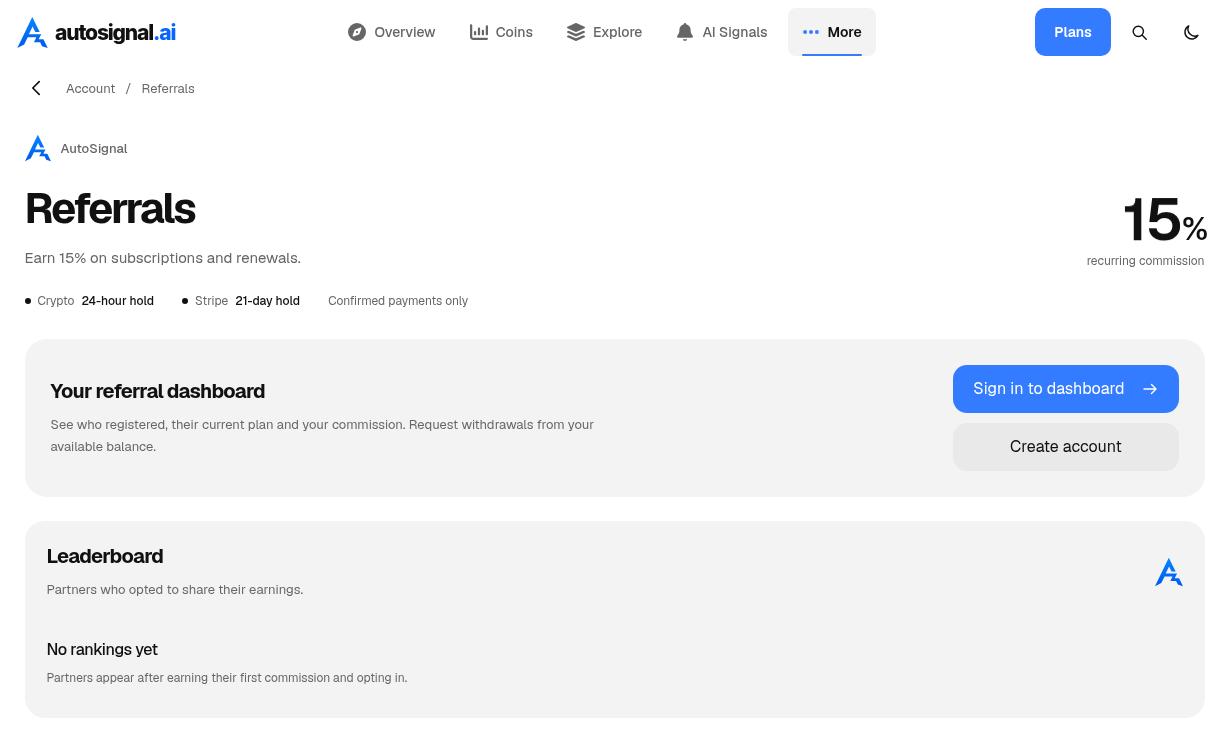Image resolution: width=1227 pixels, height=742 pixels.
Task: Click the arrow on Sign in to dashboard
Action: pos(1150,389)
